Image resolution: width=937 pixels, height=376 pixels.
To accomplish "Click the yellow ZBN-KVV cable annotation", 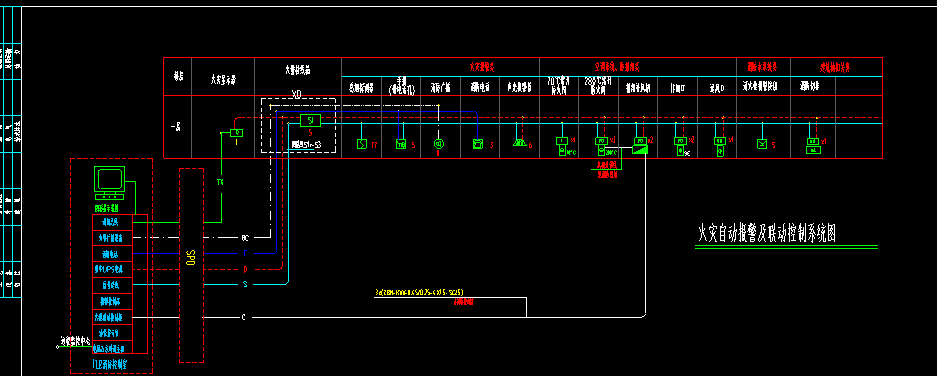I will tap(419, 292).
